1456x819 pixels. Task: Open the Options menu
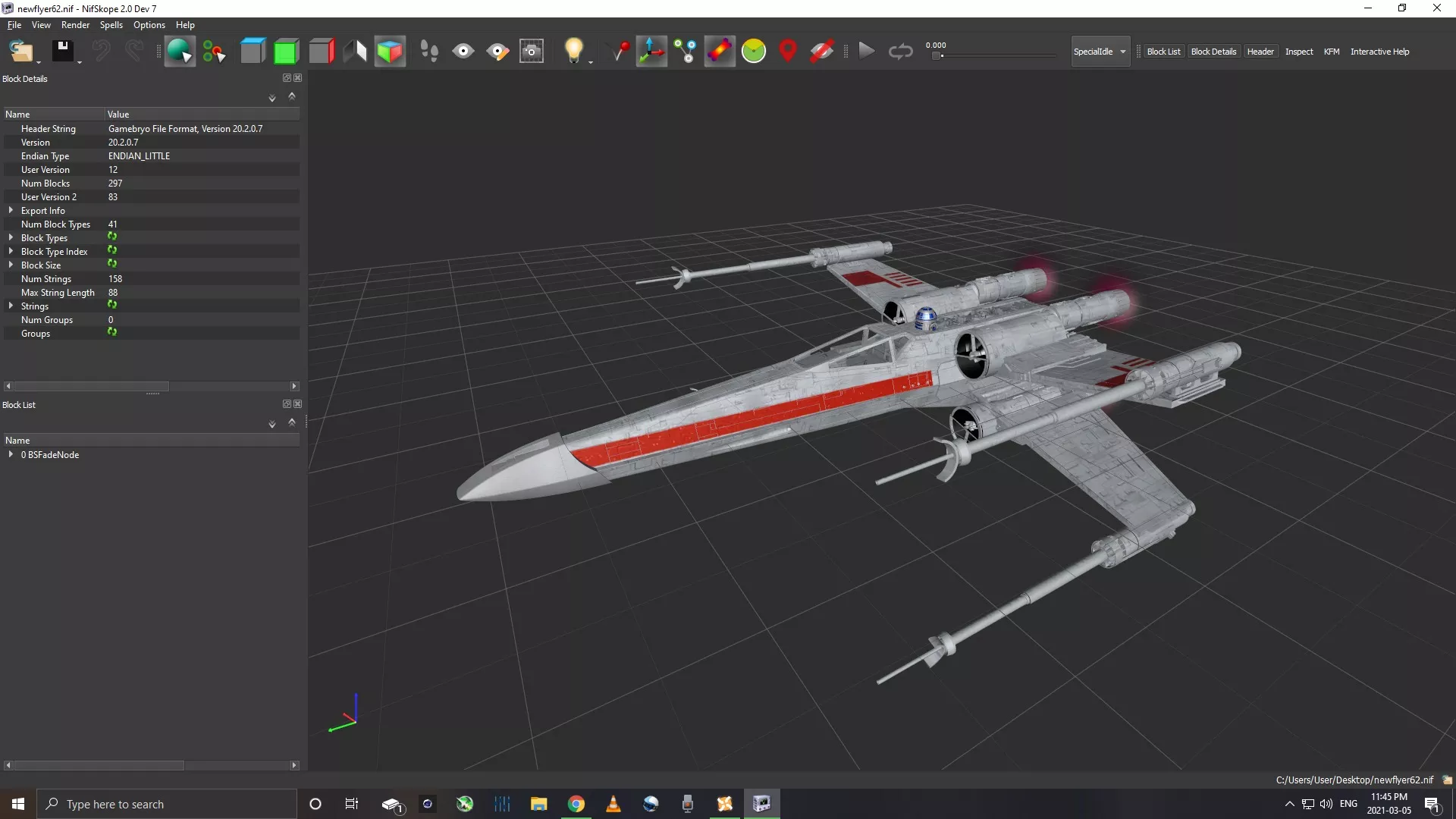pos(149,25)
